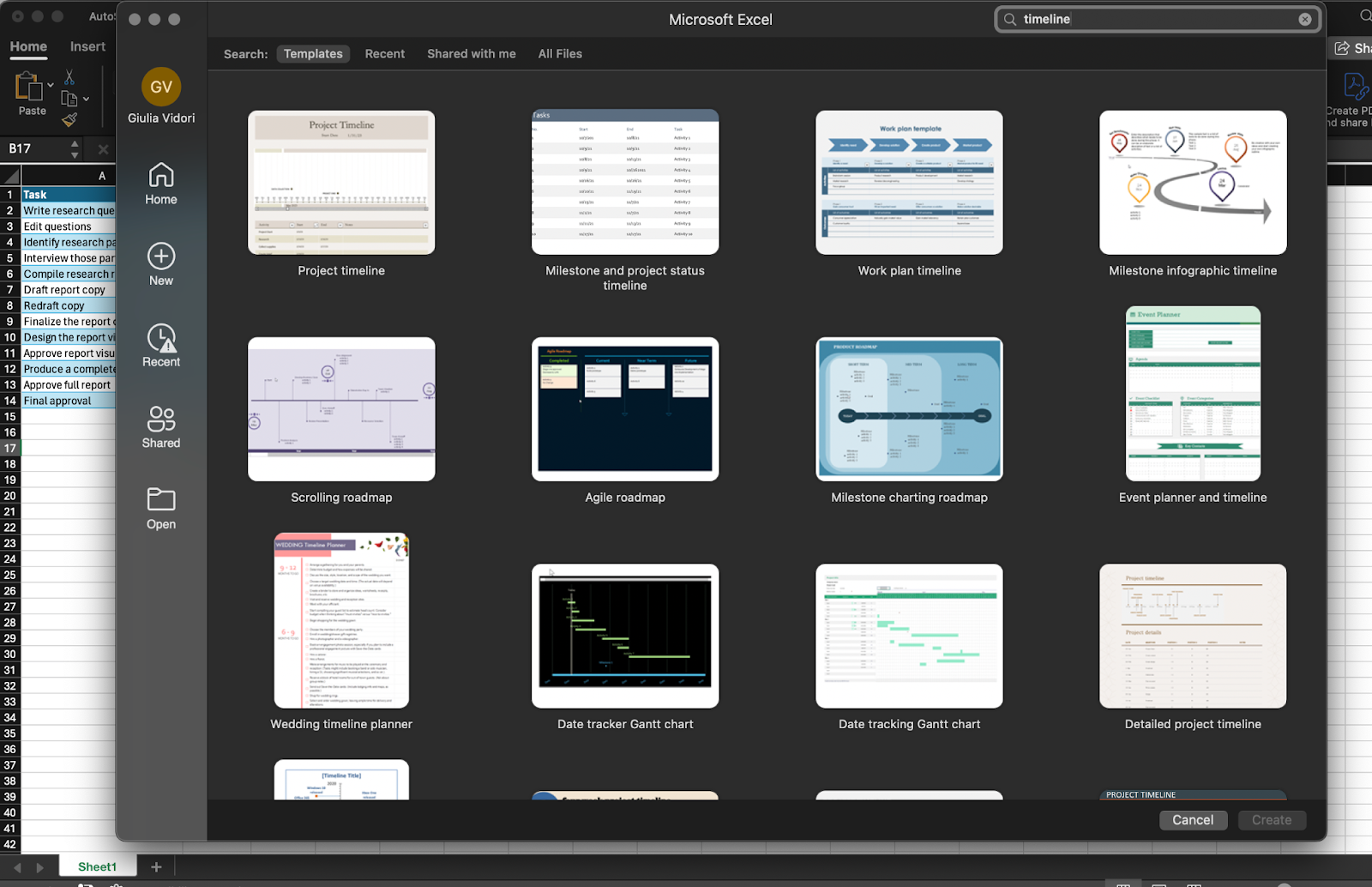Add a new sheet with plus icon

(x=156, y=867)
